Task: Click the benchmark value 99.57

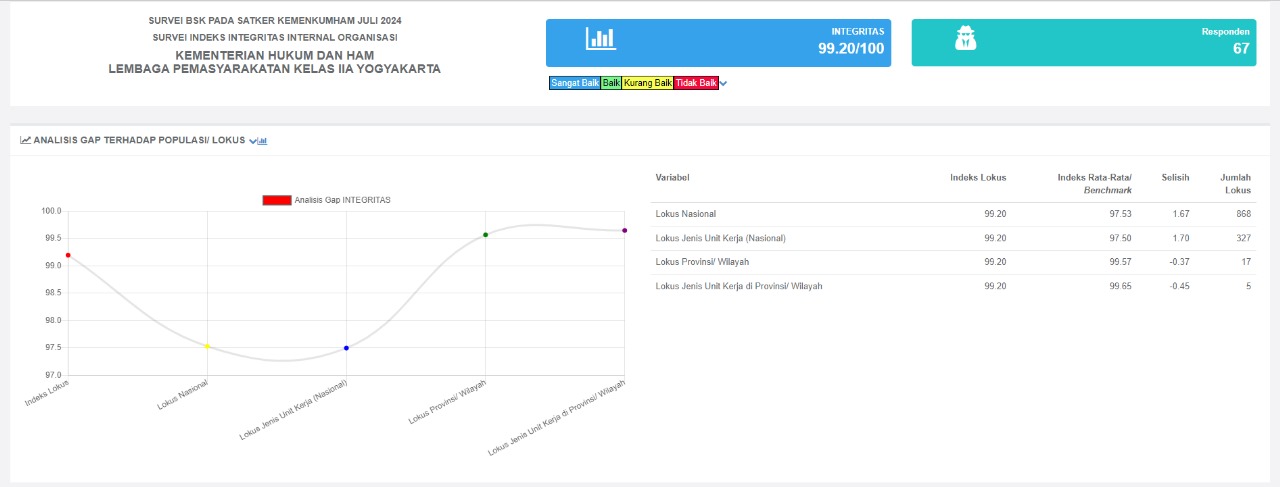Action: coord(1120,262)
